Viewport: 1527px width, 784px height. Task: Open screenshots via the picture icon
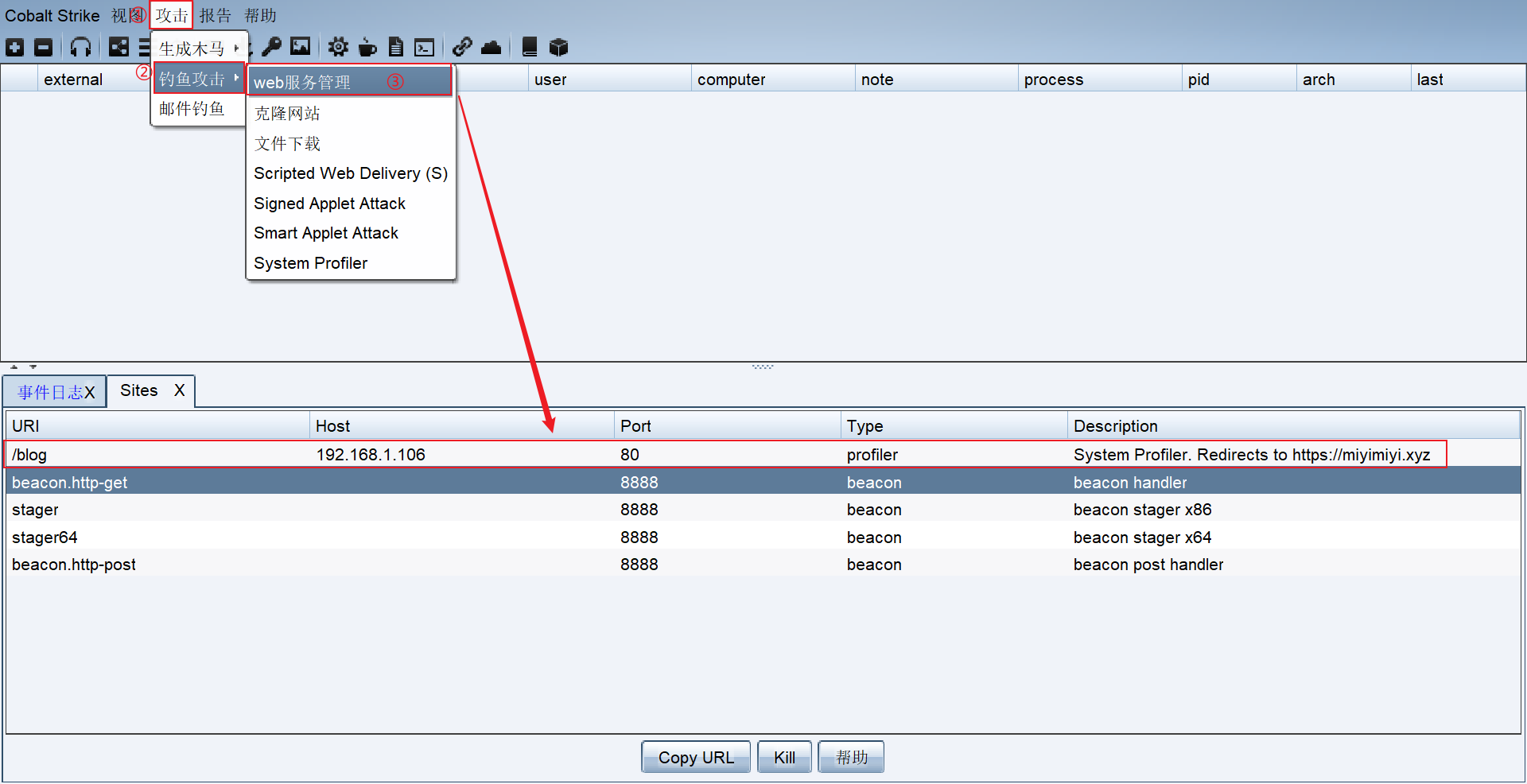[300, 47]
